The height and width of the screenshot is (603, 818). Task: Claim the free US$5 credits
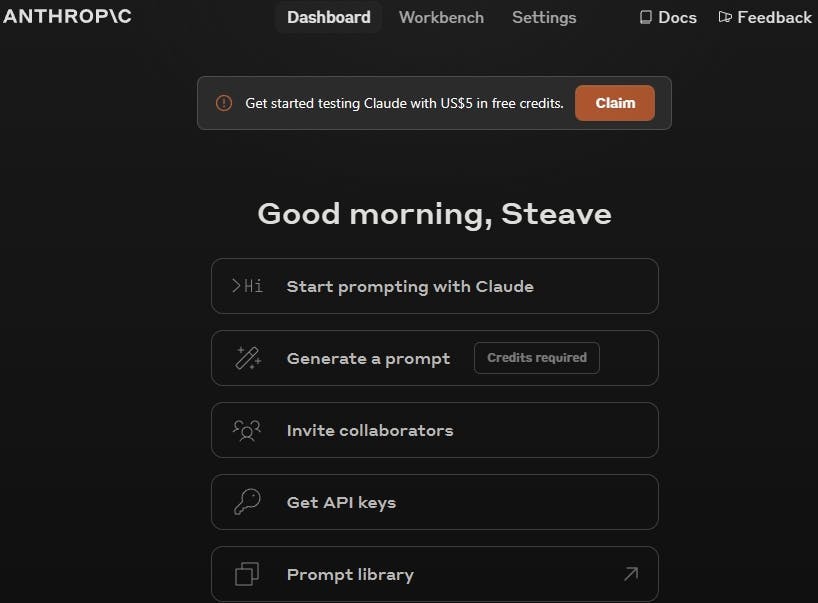[615, 103]
